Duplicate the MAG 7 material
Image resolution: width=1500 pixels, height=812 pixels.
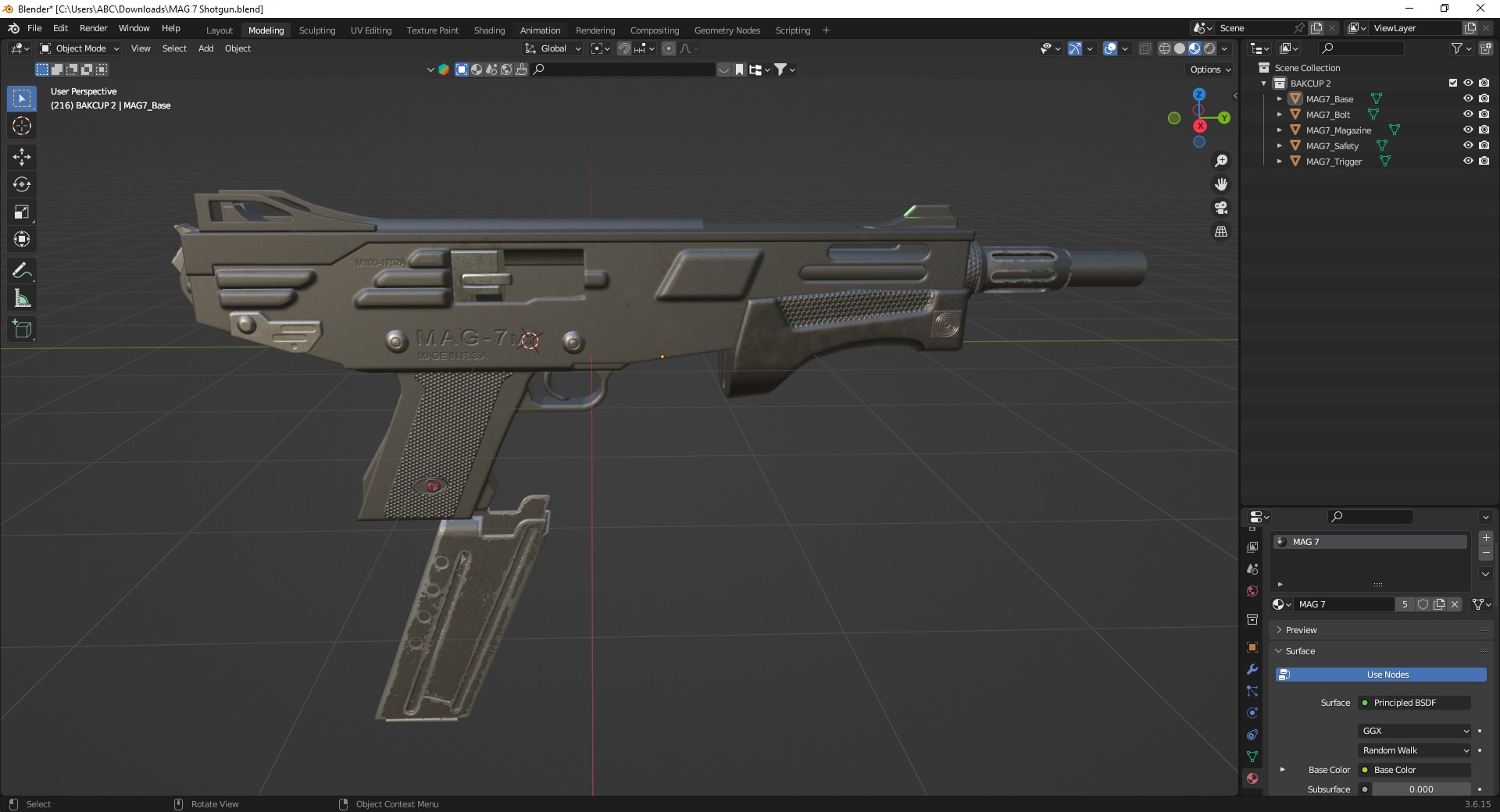coord(1439,604)
